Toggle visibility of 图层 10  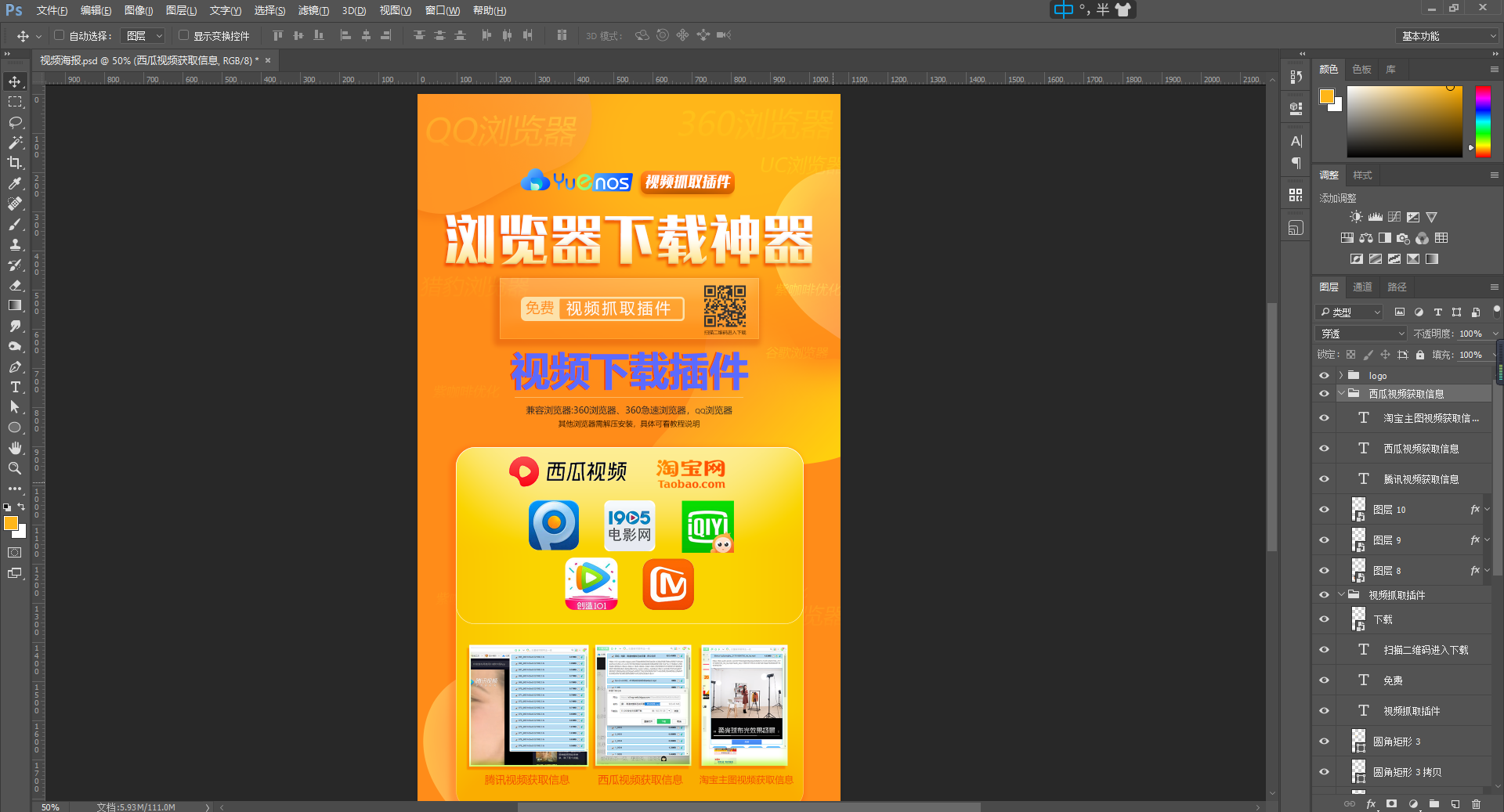1324,510
